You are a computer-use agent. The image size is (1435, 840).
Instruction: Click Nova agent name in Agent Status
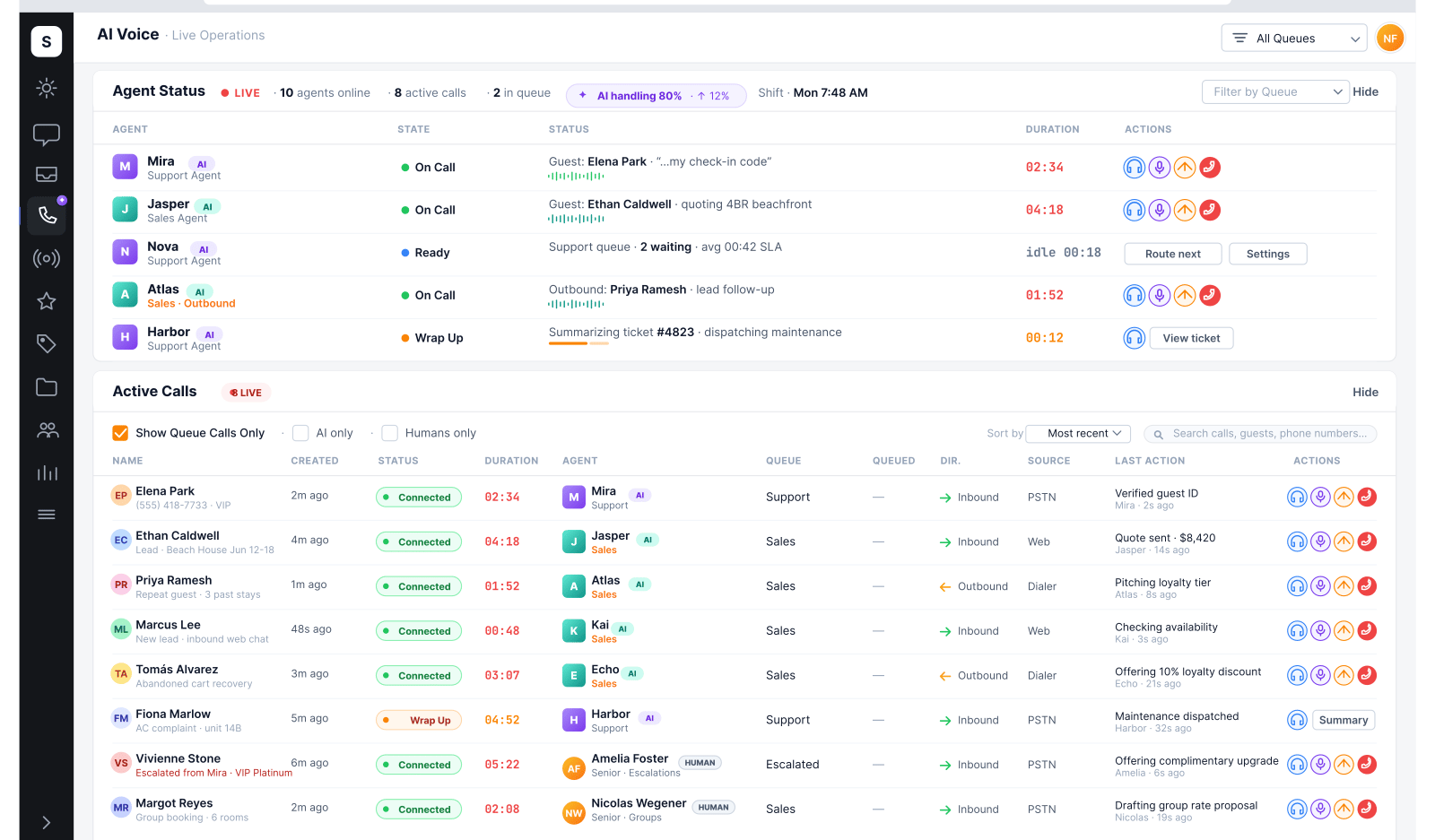[162, 247]
